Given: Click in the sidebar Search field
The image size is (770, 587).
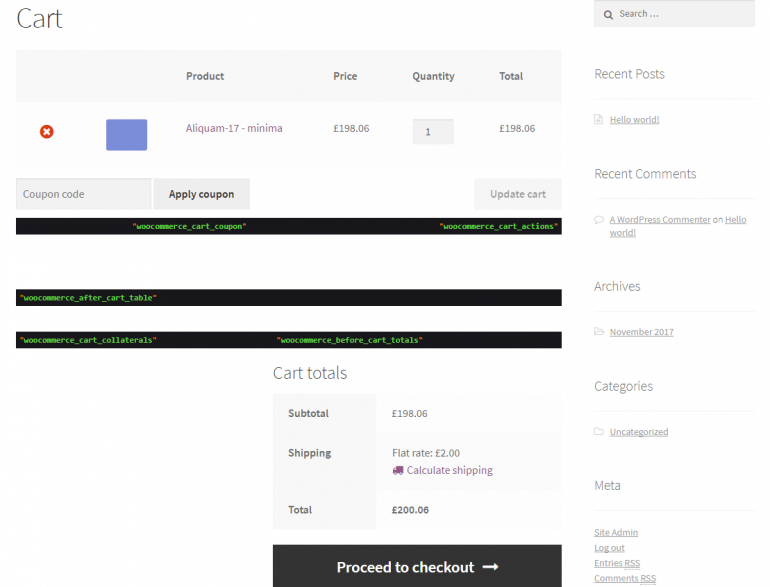Looking at the screenshot, I should (x=682, y=14).
